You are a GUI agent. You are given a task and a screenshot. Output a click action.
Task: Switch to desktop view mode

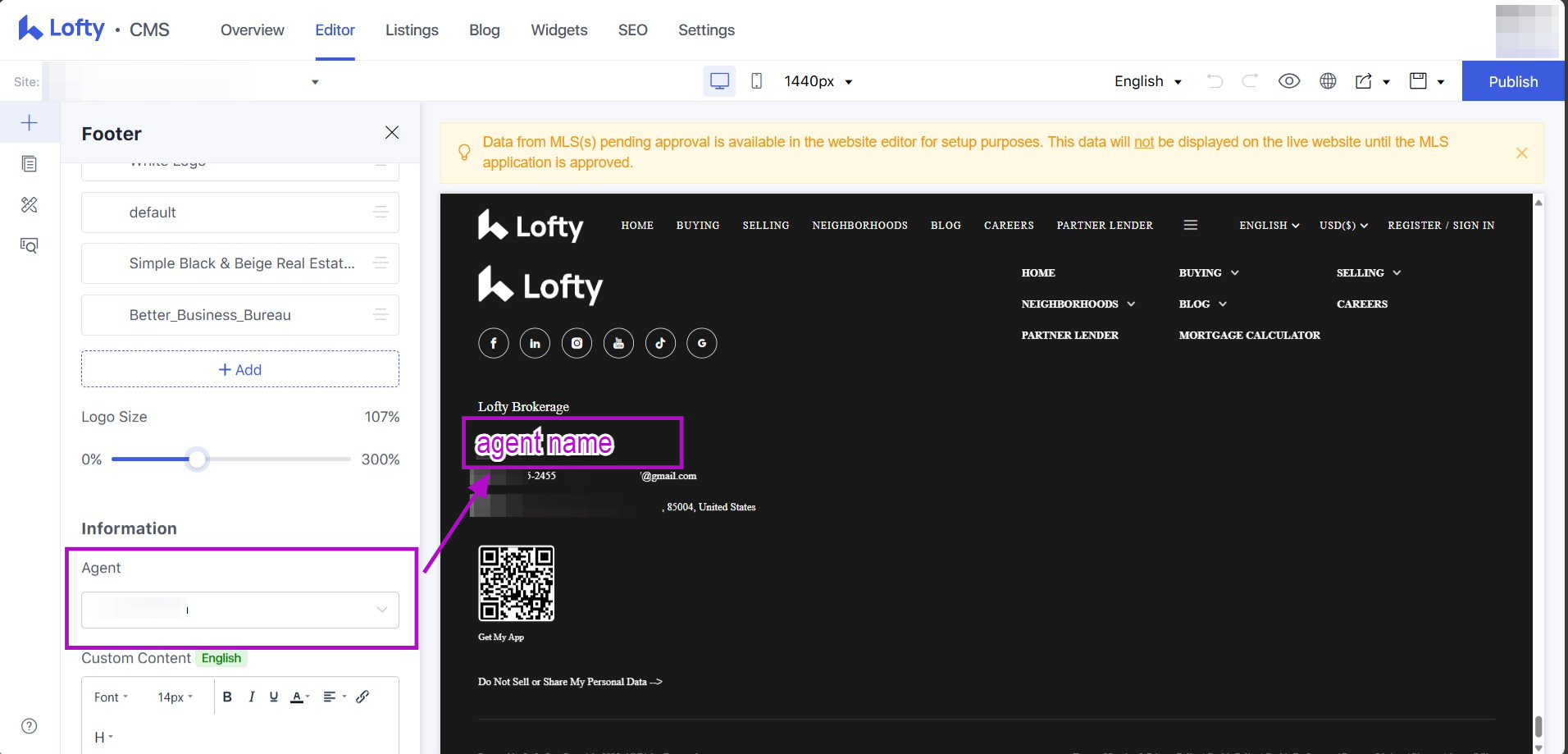[719, 81]
